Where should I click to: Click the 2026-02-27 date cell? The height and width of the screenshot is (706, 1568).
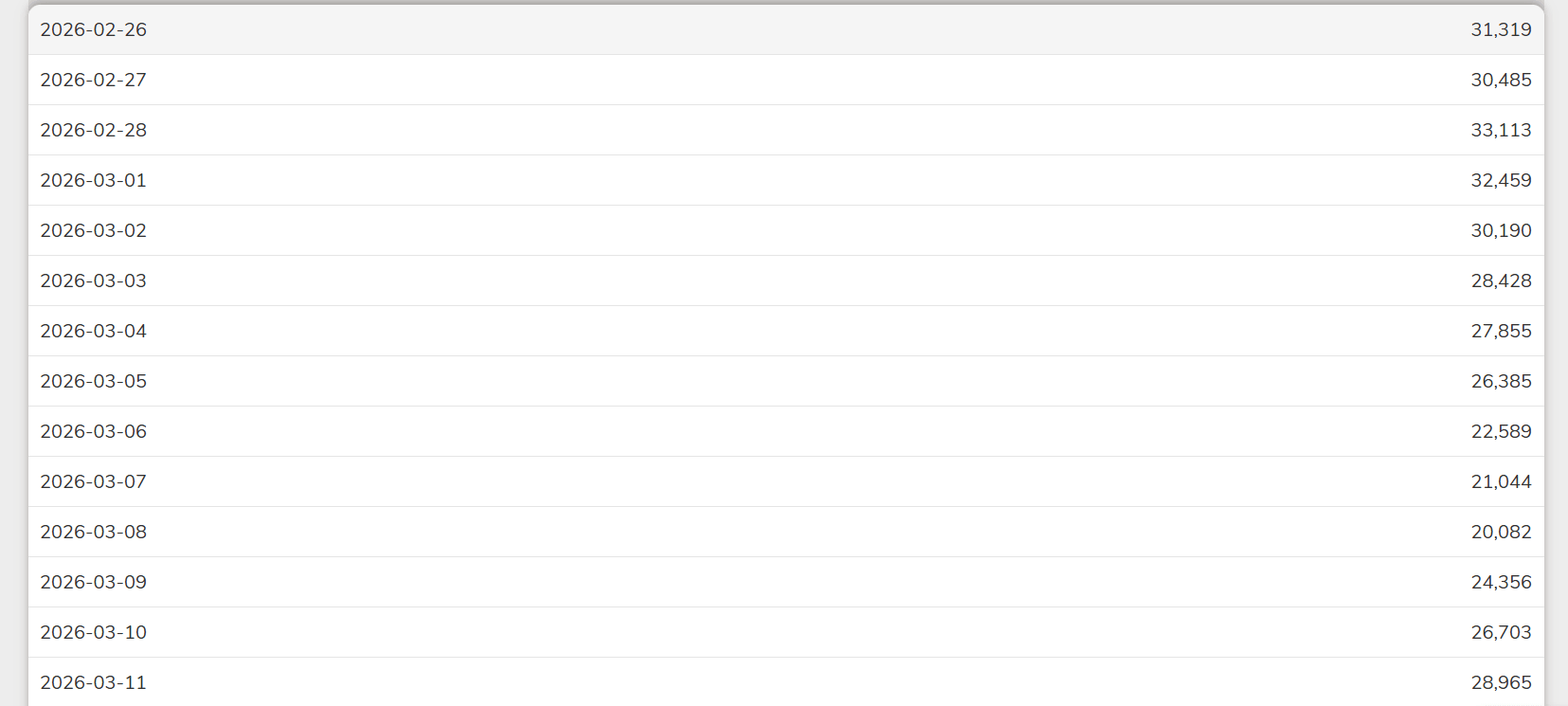(x=93, y=80)
